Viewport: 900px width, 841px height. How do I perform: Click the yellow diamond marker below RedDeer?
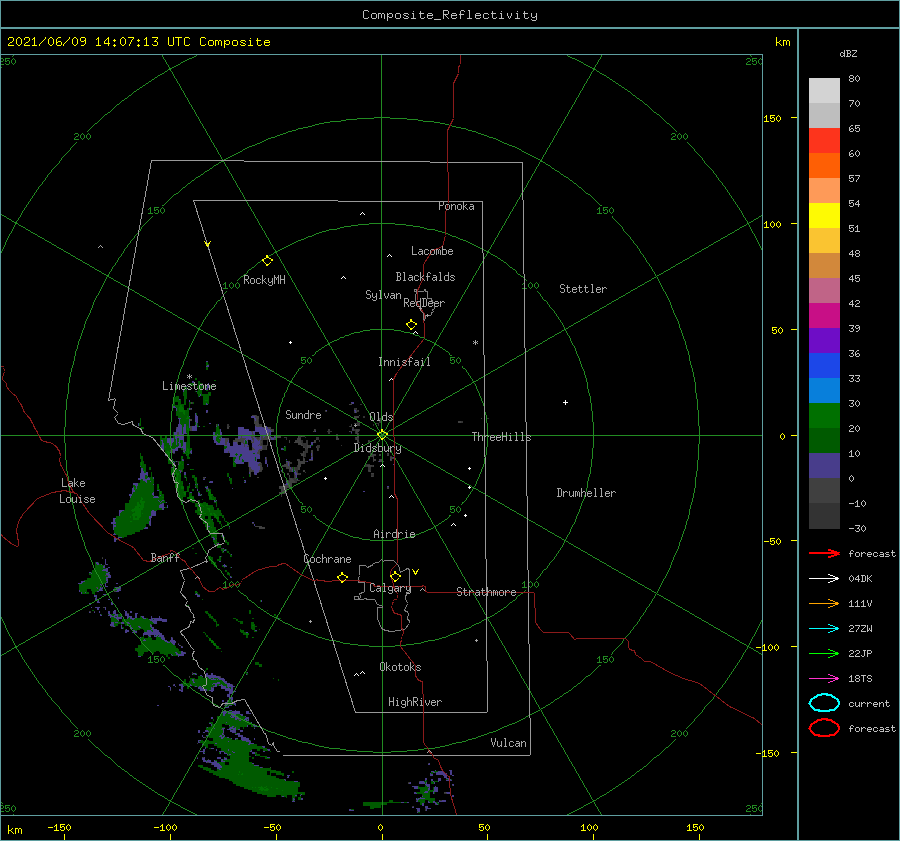click(x=411, y=325)
